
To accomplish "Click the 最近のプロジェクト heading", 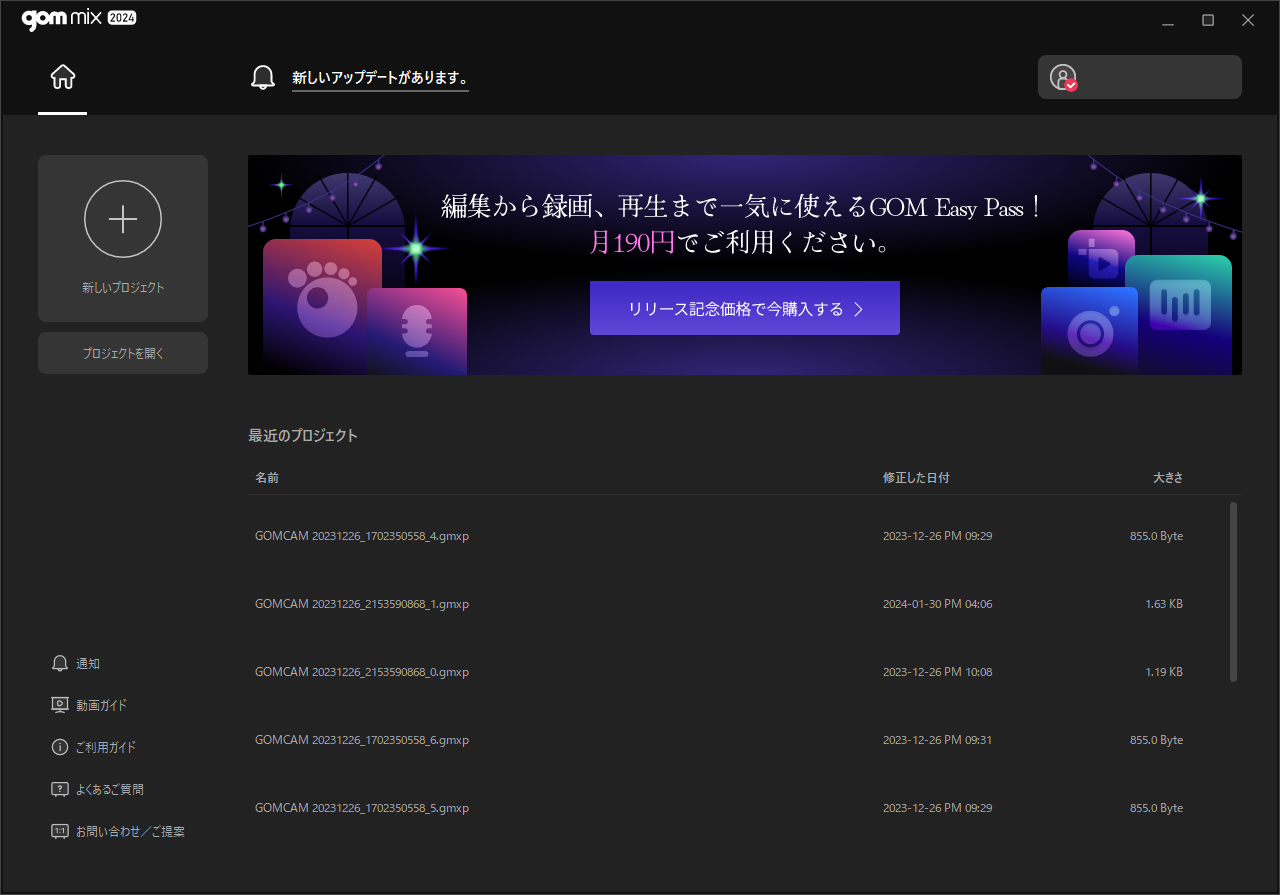I will pos(303,435).
